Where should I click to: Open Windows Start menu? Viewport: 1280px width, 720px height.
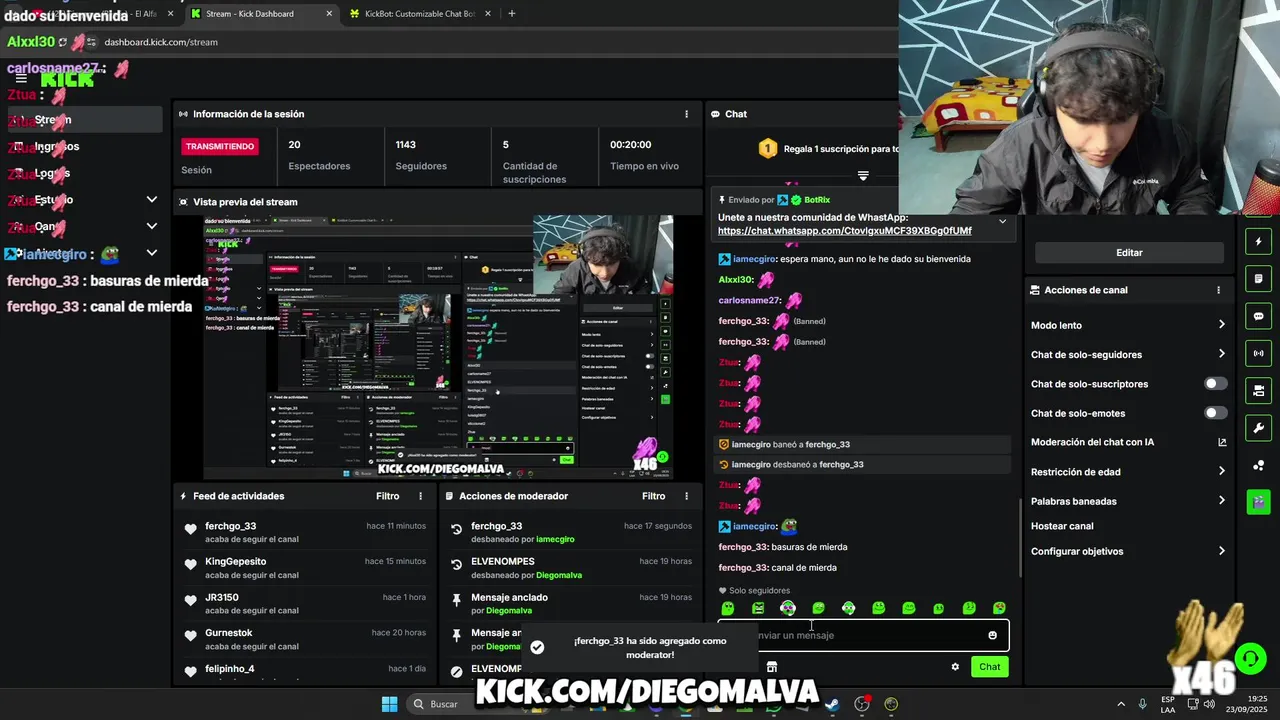[x=389, y=704]
